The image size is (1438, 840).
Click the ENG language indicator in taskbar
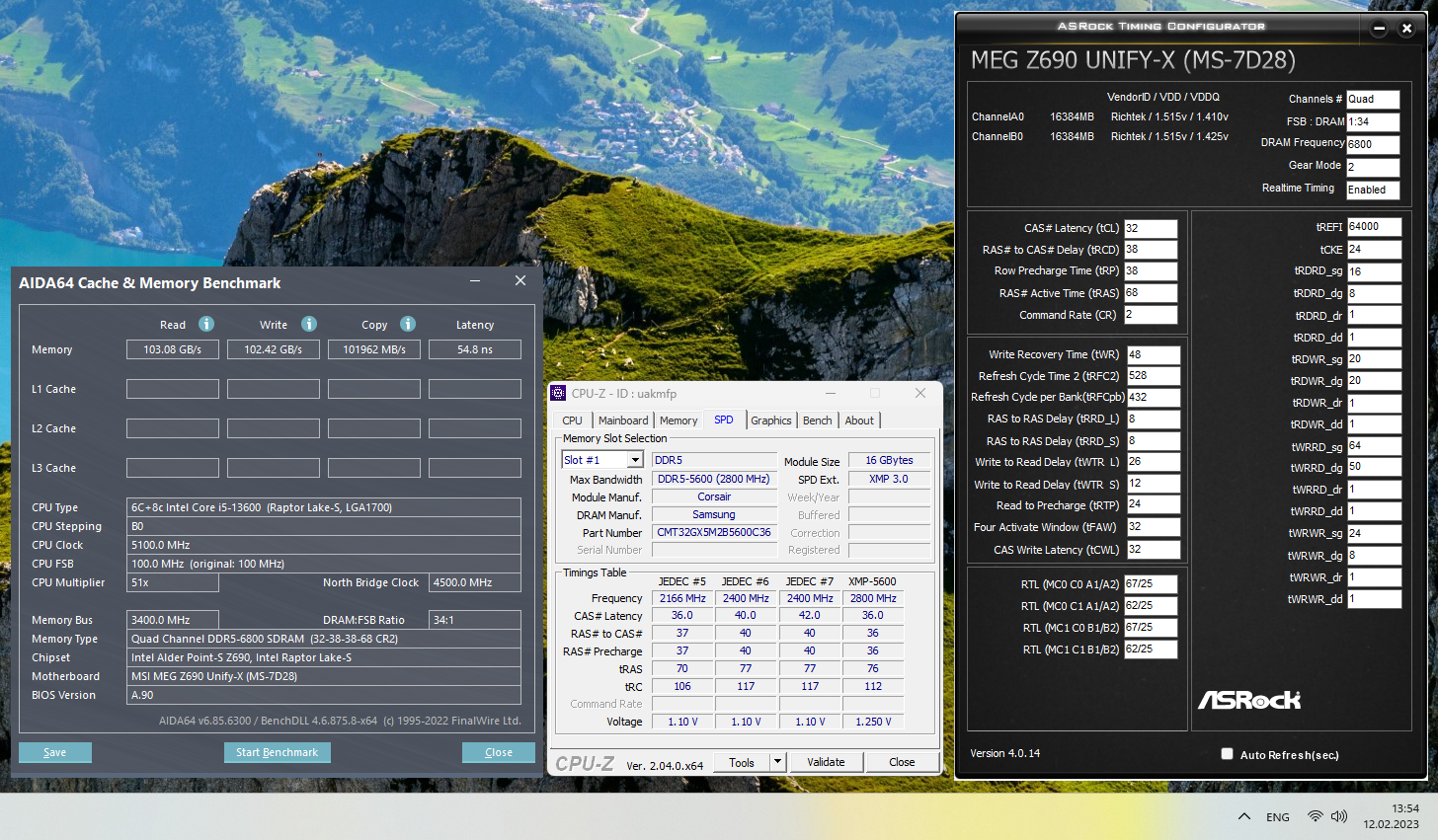1278,817
